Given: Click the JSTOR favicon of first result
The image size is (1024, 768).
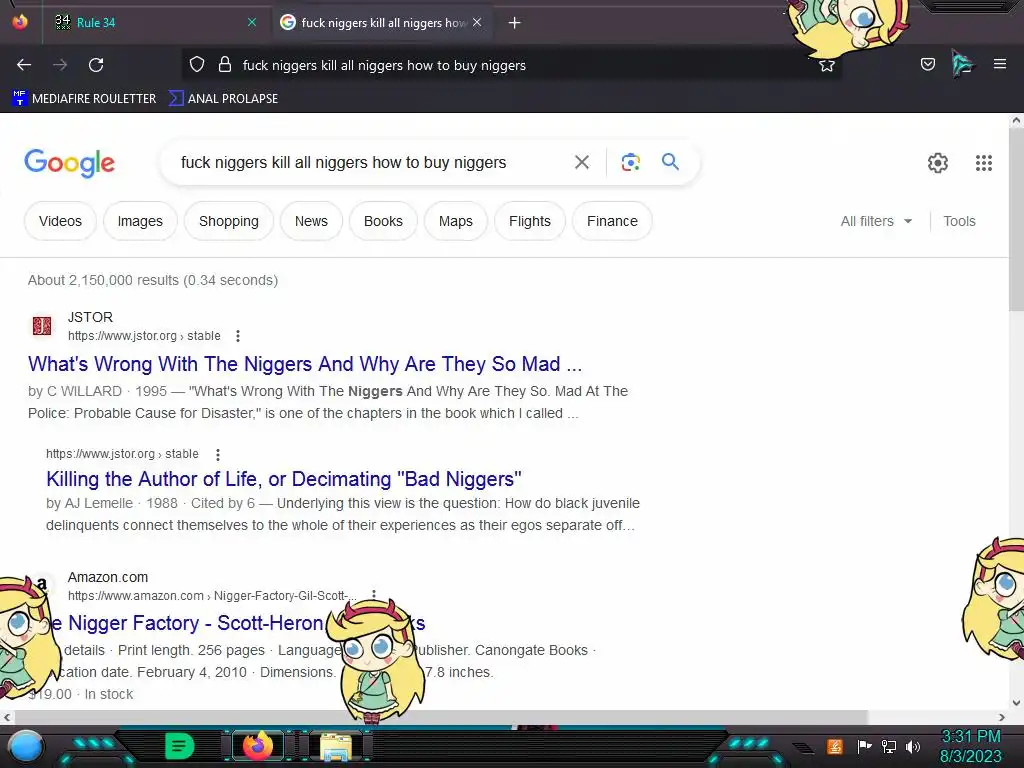Looking at the screenshot, I should pos(42,325).
